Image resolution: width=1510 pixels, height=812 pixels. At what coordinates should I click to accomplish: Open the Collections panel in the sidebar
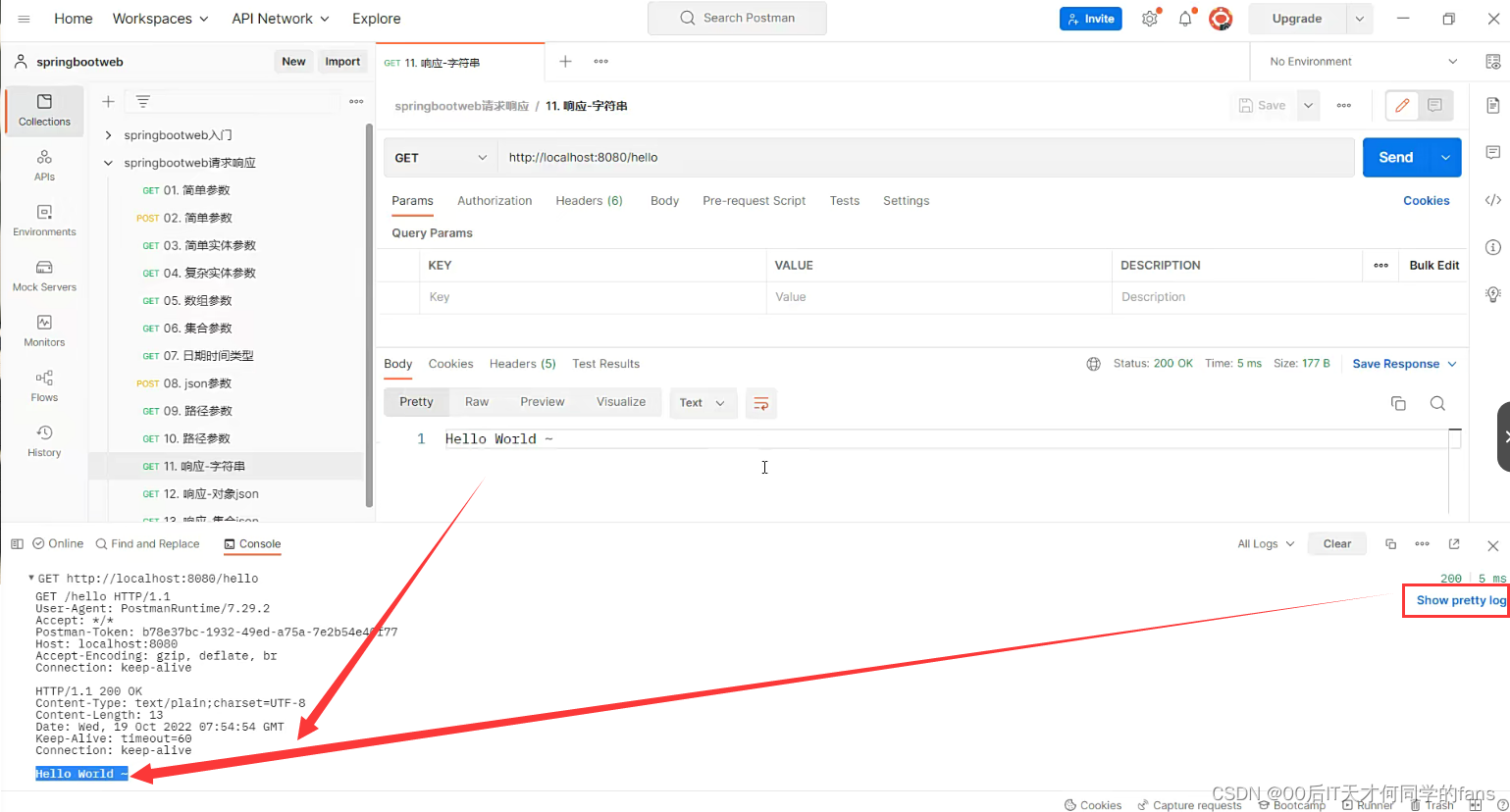click(43, 110)
